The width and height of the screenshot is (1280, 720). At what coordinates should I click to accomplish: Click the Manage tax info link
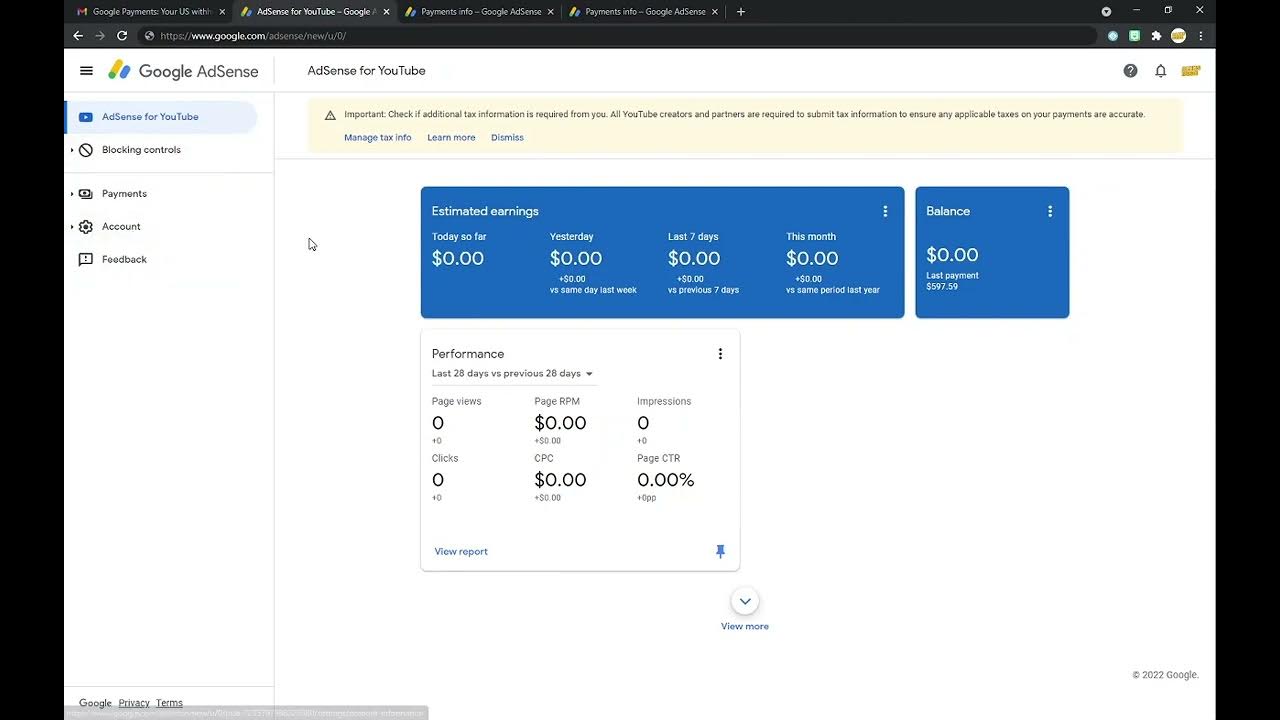(x=377, y=138)
